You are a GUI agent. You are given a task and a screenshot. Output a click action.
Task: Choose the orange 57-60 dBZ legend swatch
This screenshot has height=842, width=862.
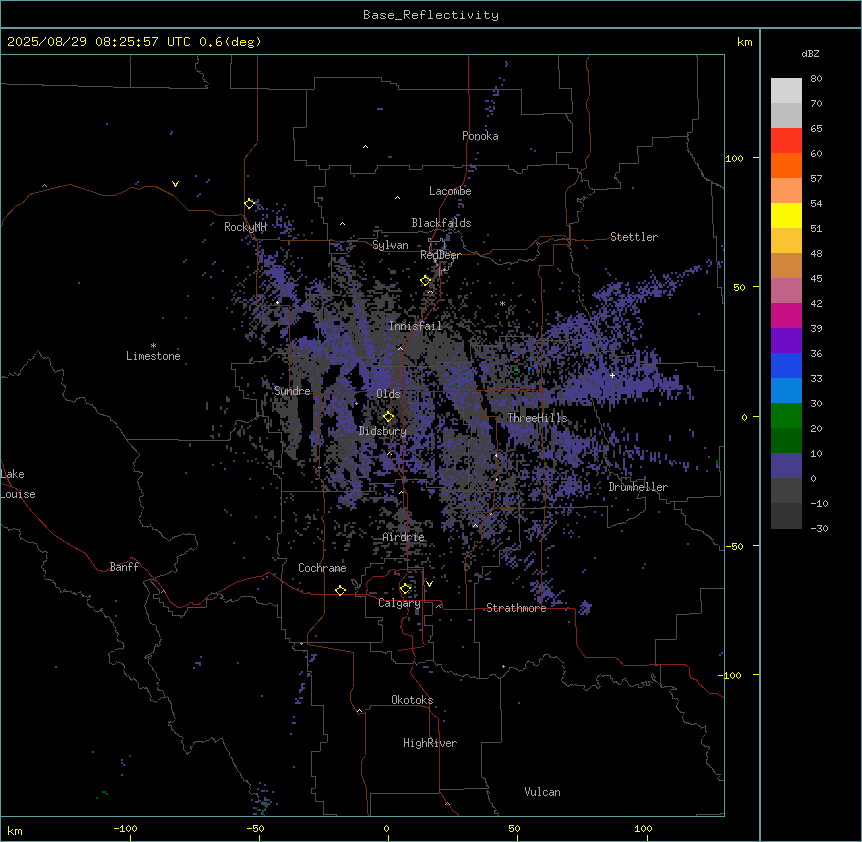pos(786,165)
